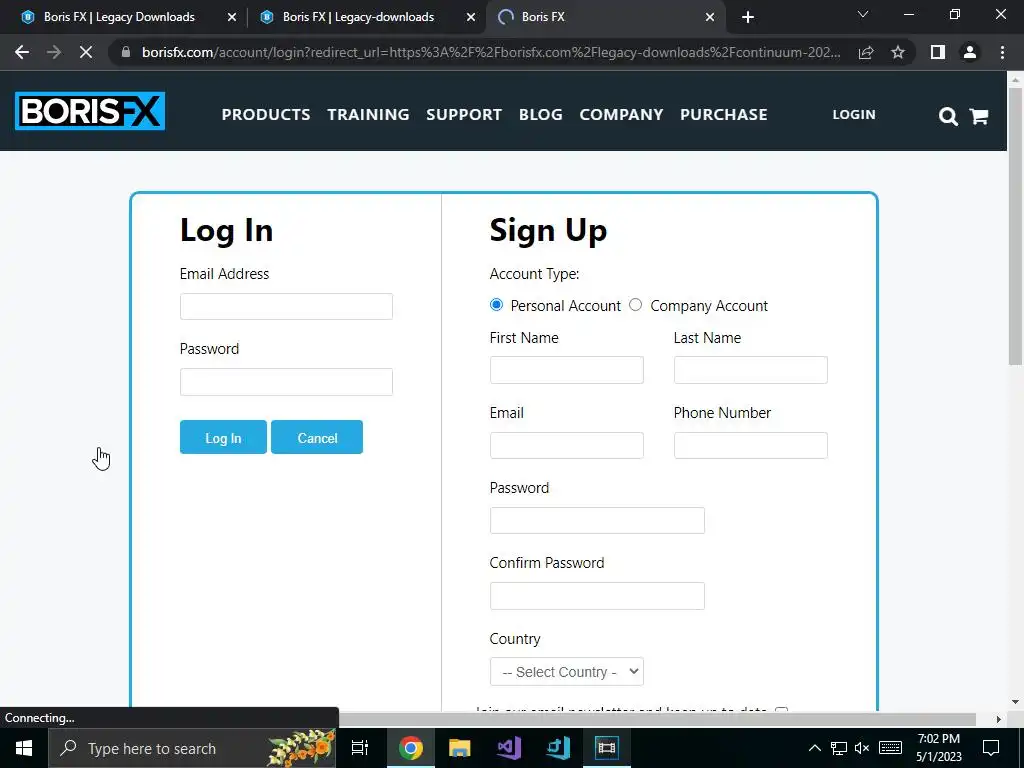
Task: Switch to 'Boris FX | Legacy-downloads' tab
Action: click(358, 17)
